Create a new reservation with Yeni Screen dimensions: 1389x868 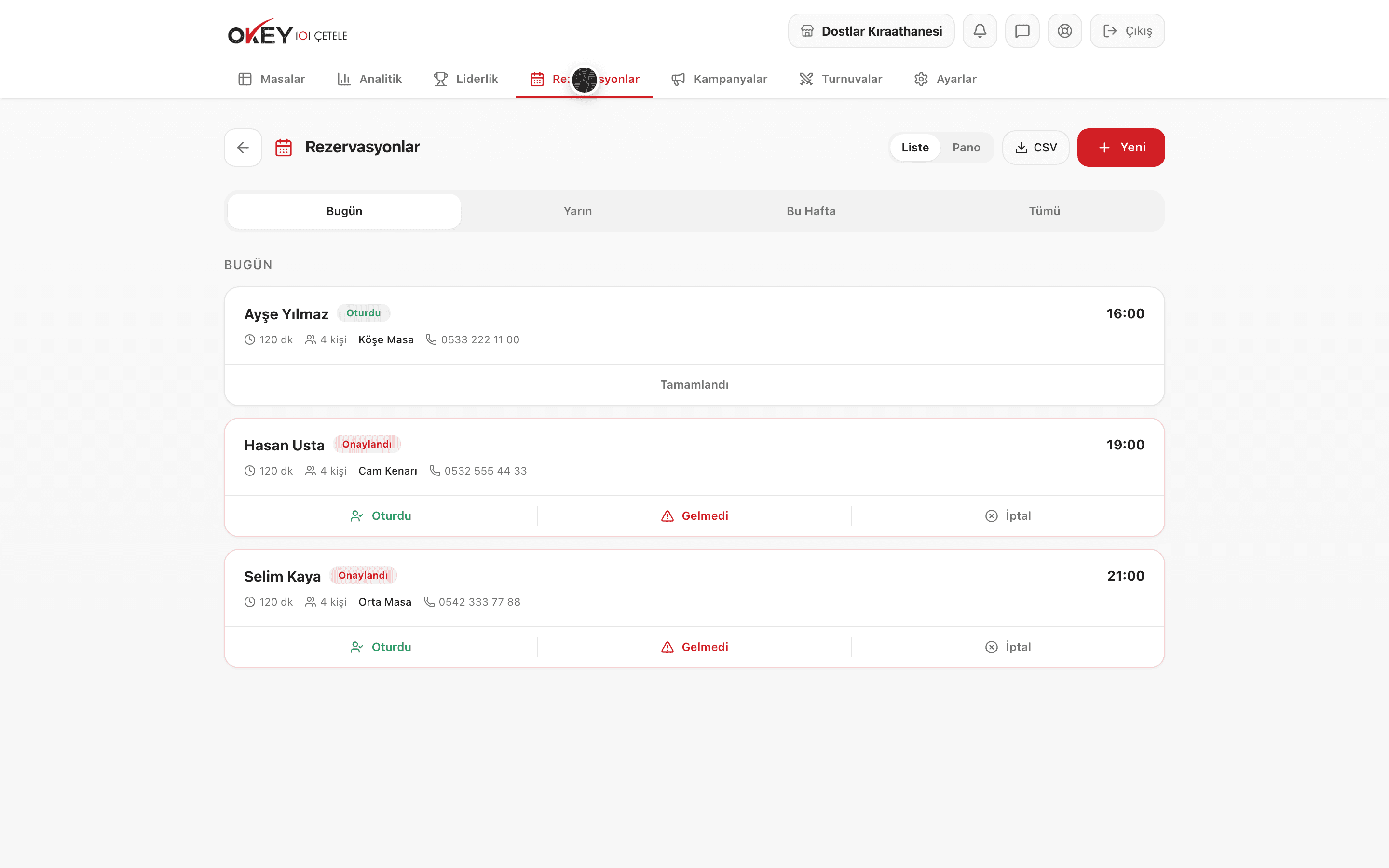point(1120,148)
